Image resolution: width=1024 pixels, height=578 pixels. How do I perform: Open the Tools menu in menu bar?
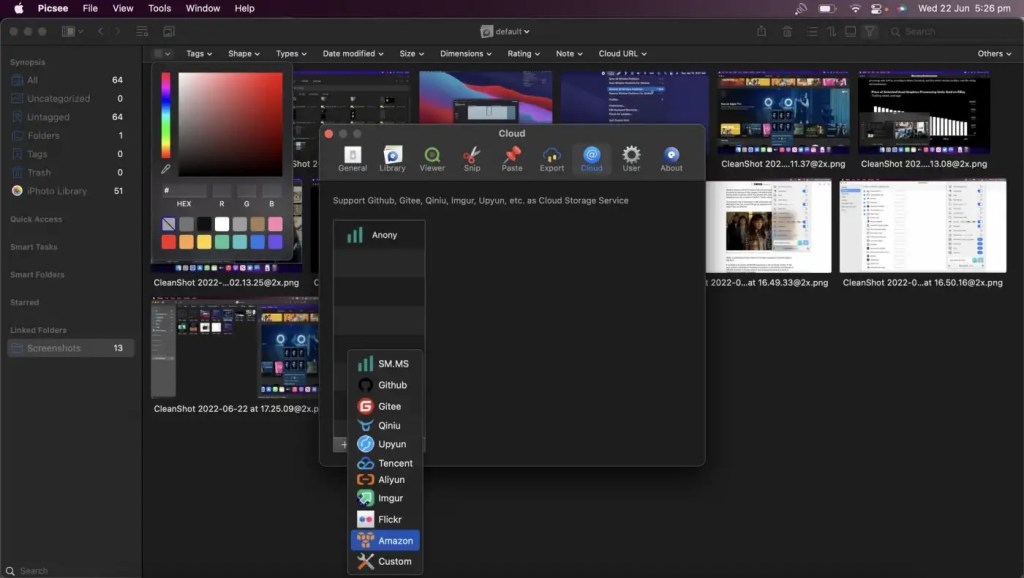[159, 8]
